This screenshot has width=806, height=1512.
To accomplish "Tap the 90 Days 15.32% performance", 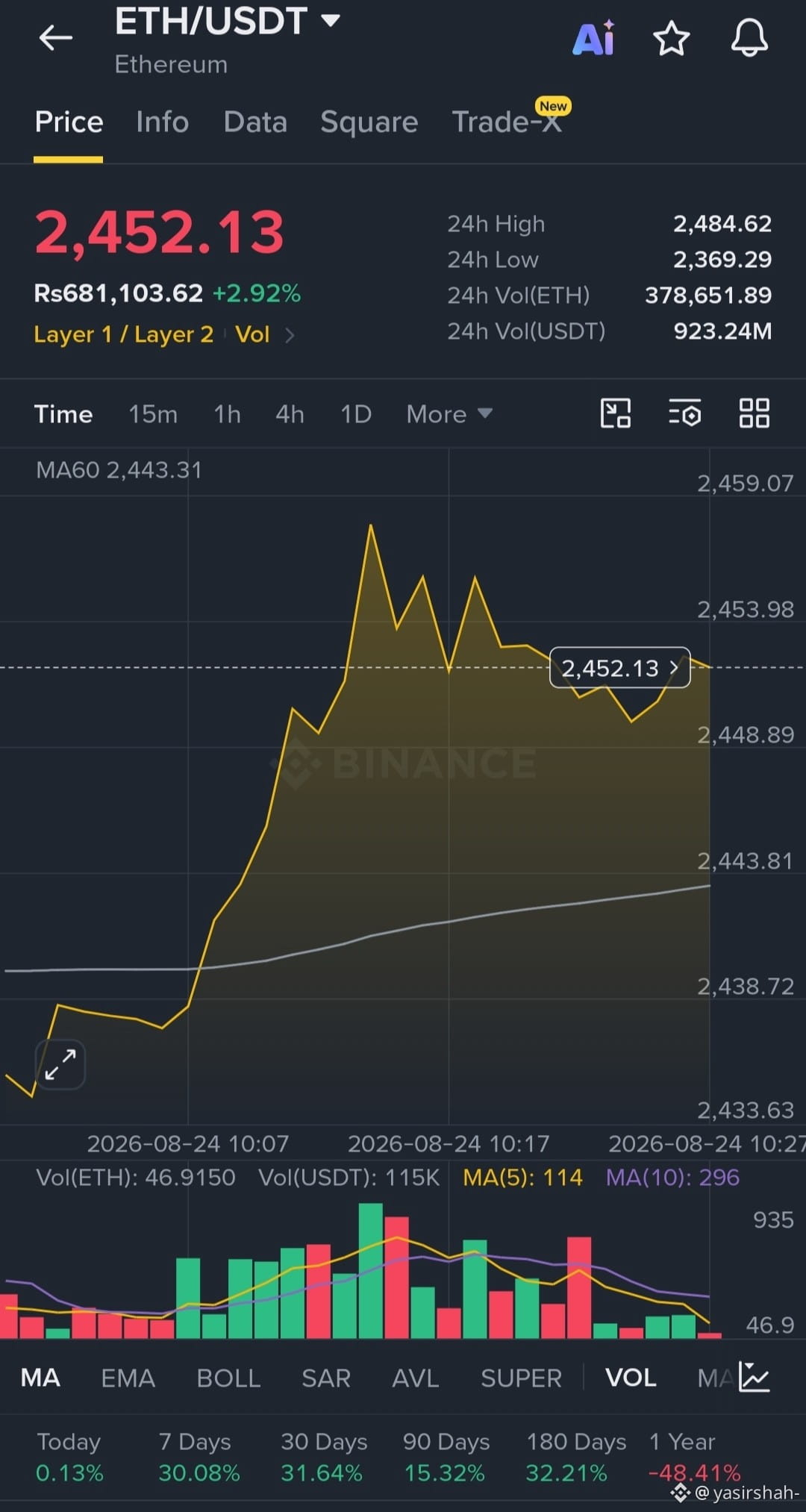I will pos(446,1458).
